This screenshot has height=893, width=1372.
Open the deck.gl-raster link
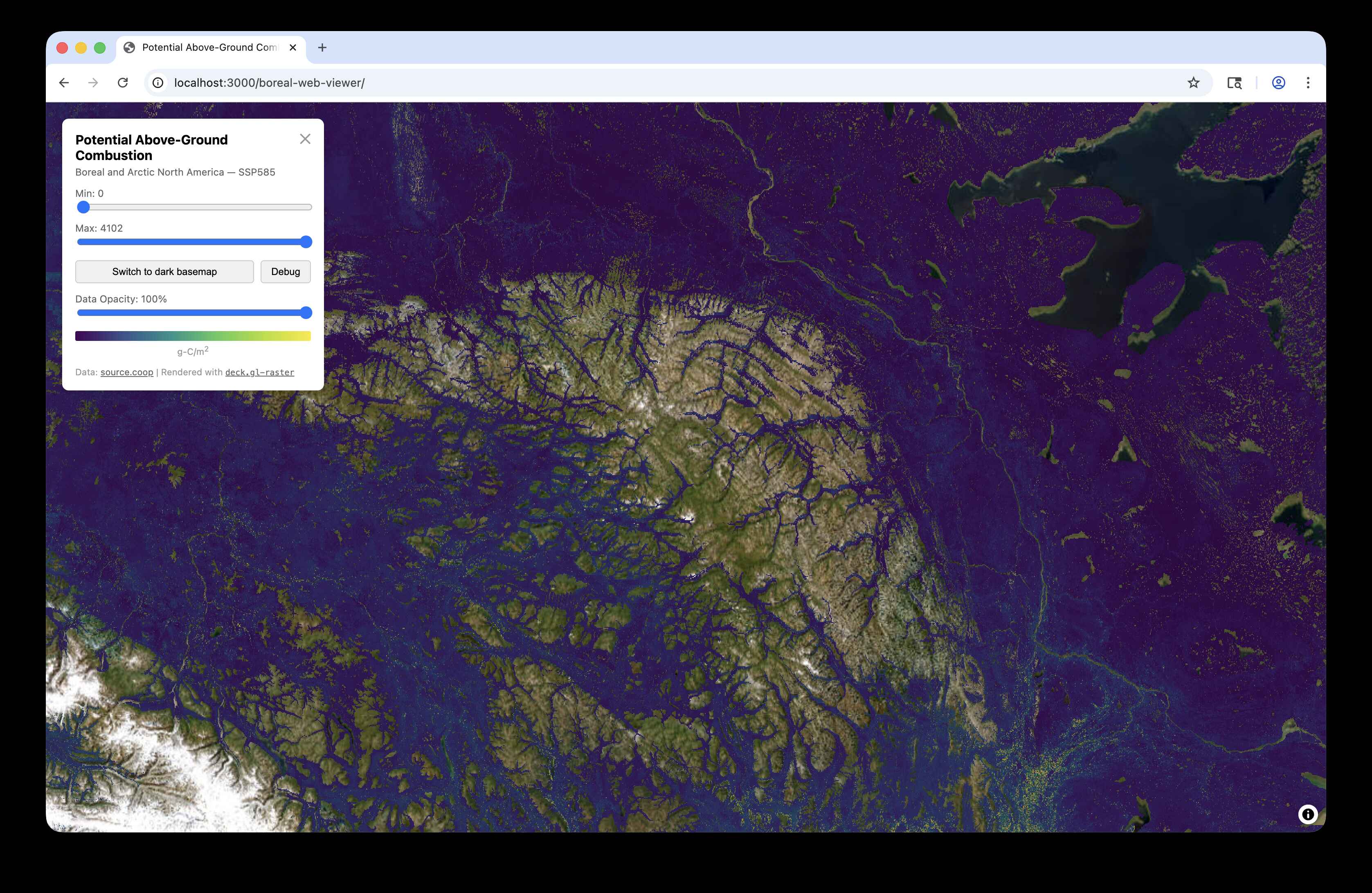259,373
